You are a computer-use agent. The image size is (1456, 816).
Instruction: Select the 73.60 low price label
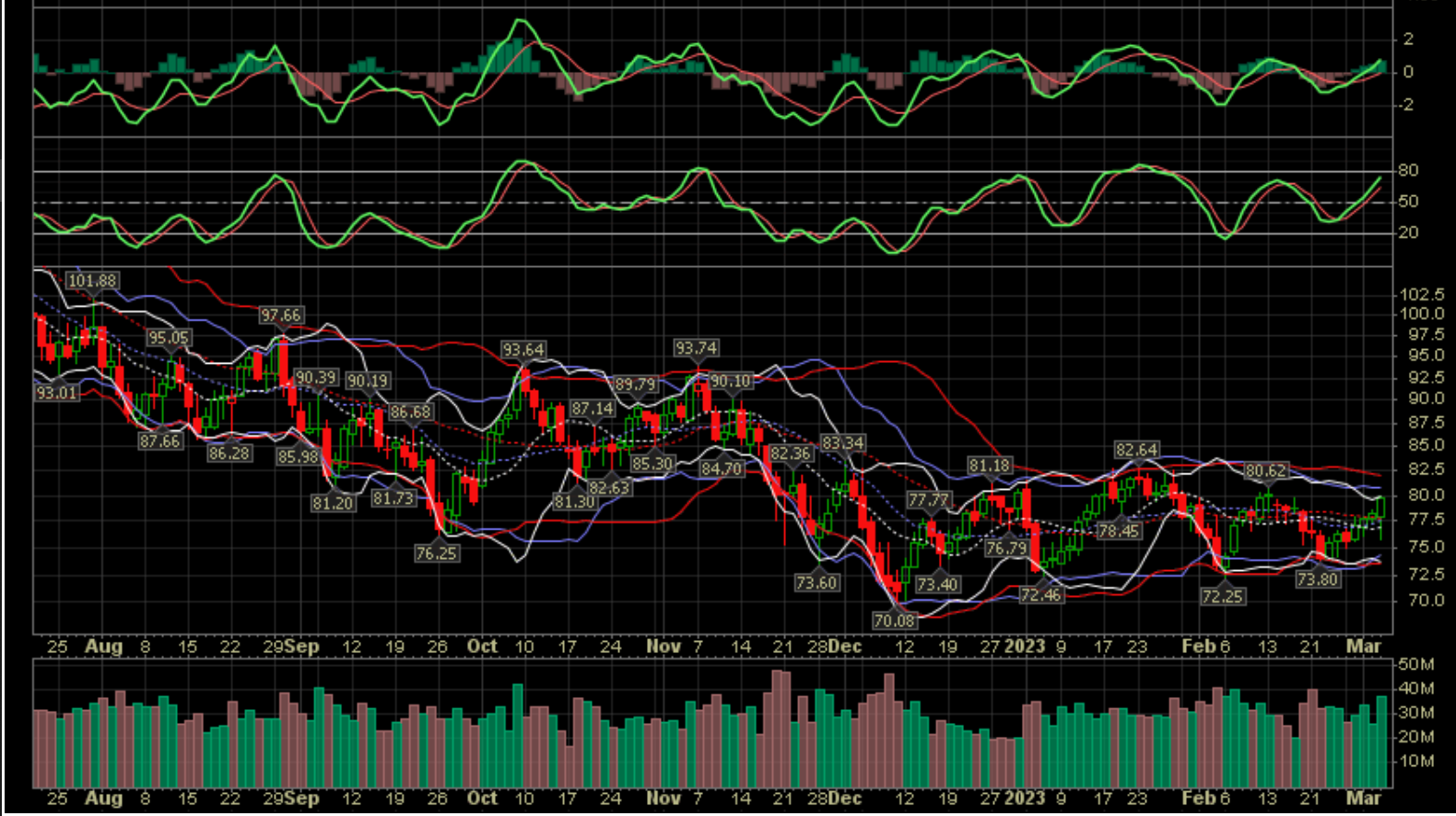816,582
